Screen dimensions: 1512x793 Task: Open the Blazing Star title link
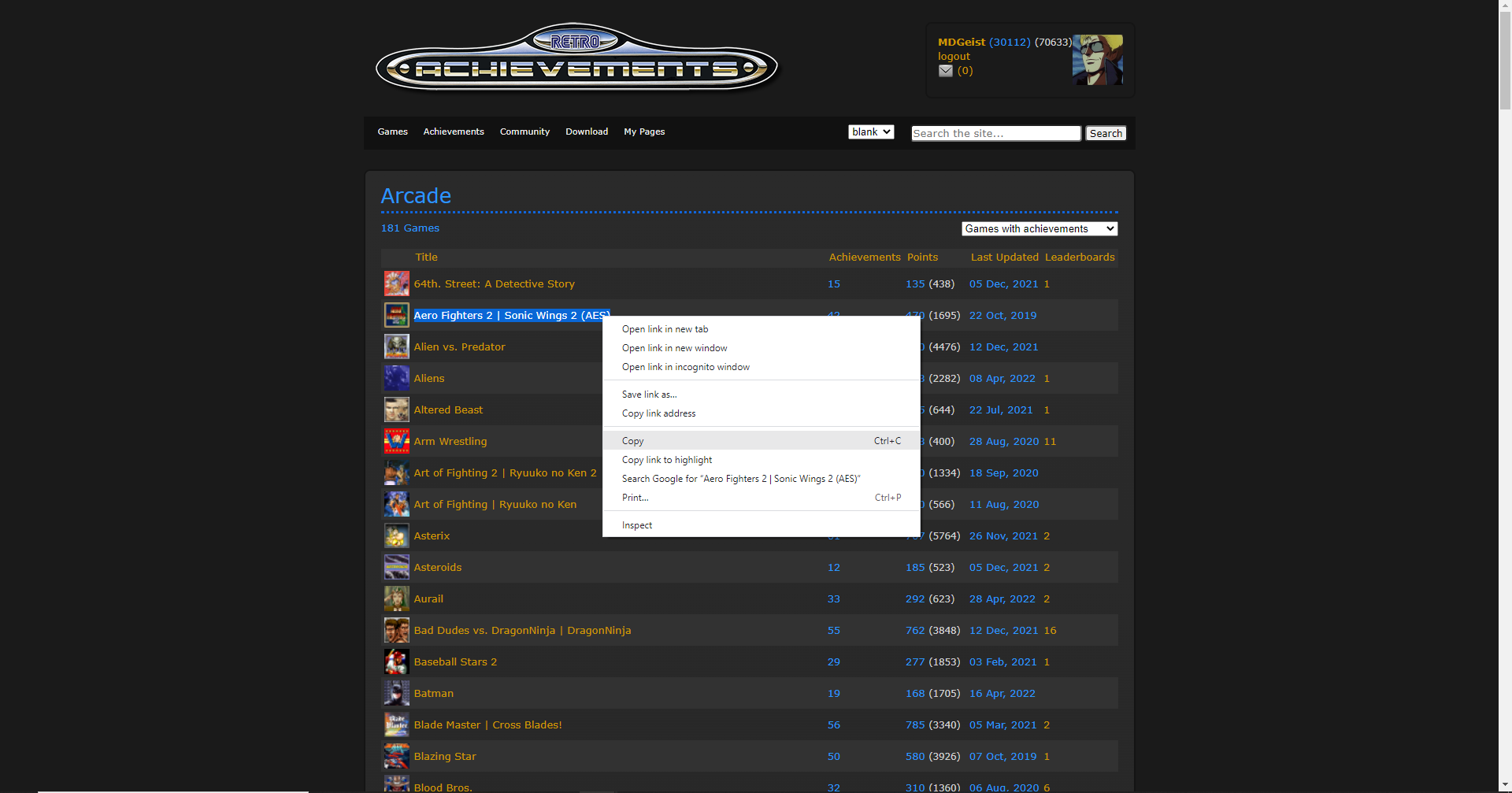pyautogui.click(x=445, y=757)
